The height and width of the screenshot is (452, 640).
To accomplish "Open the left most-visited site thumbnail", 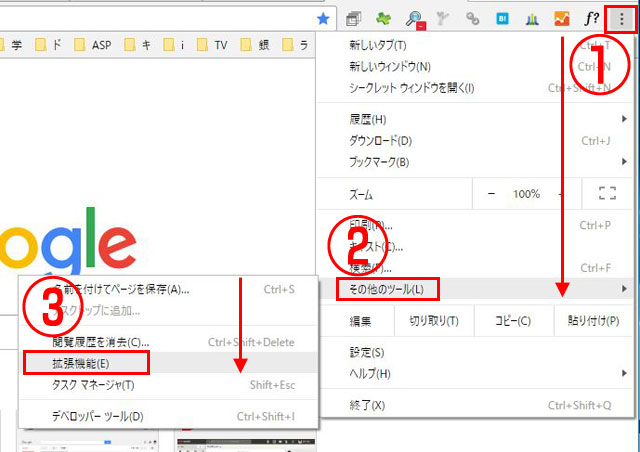I will point(89,440).
